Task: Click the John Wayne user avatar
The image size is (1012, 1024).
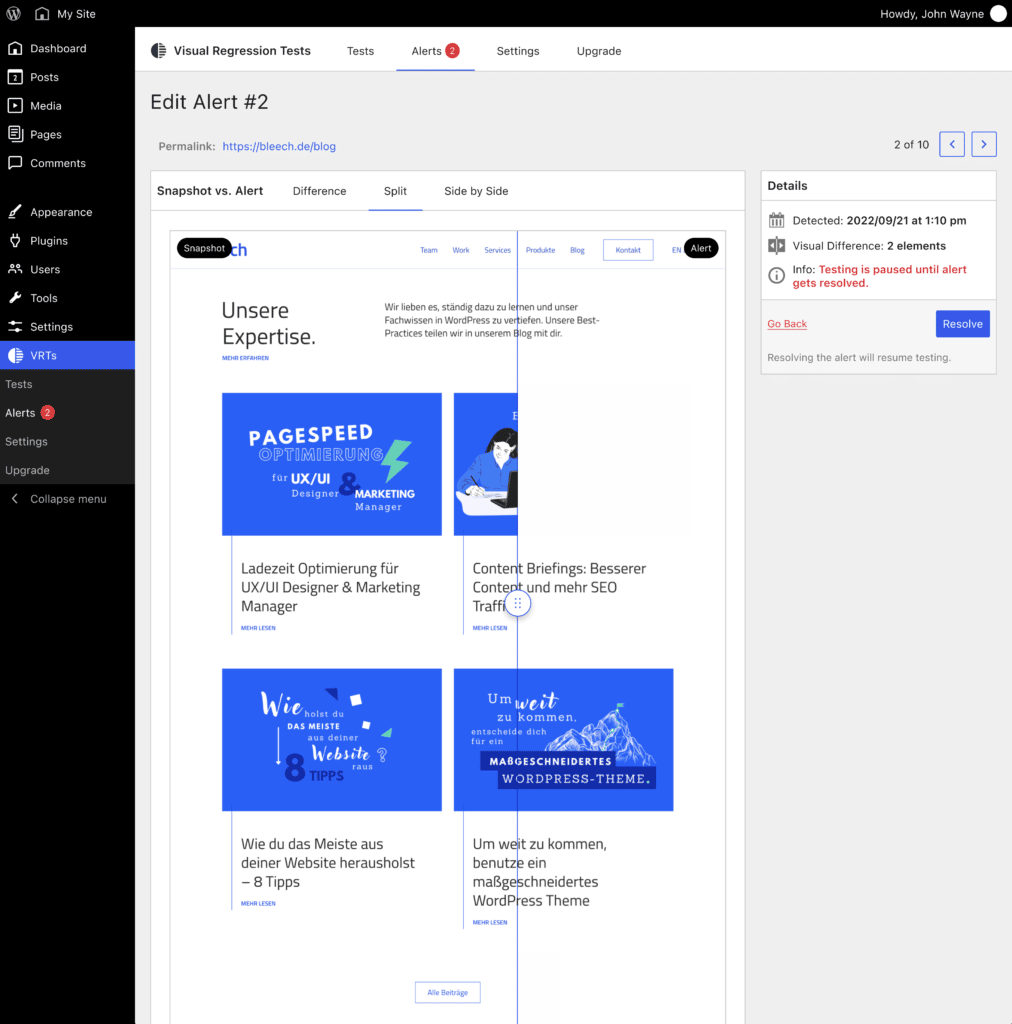Action: [x=997, y=14]
